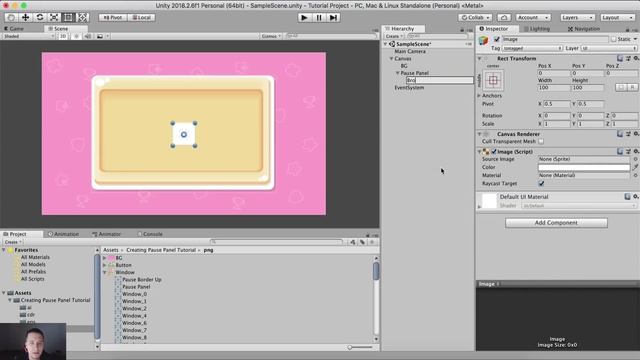The width and height of the screenshot is (640, 360).
Task: Switch to the Navigation tab
Action: [584, 29]
